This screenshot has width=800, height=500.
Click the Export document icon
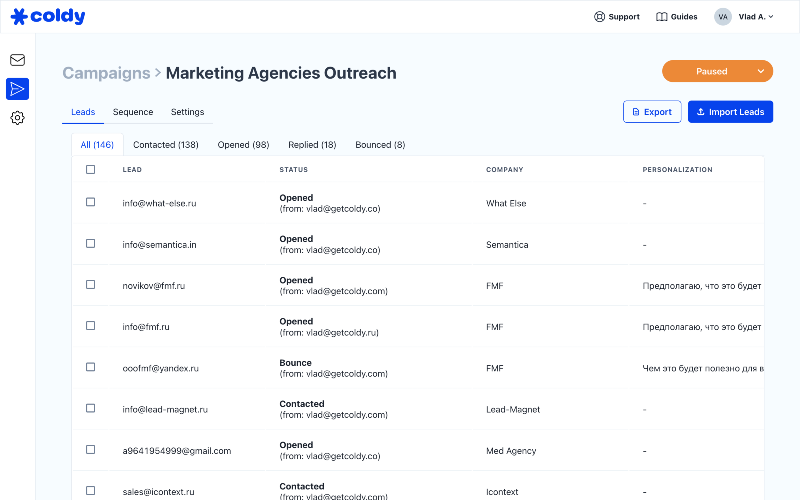635,112
